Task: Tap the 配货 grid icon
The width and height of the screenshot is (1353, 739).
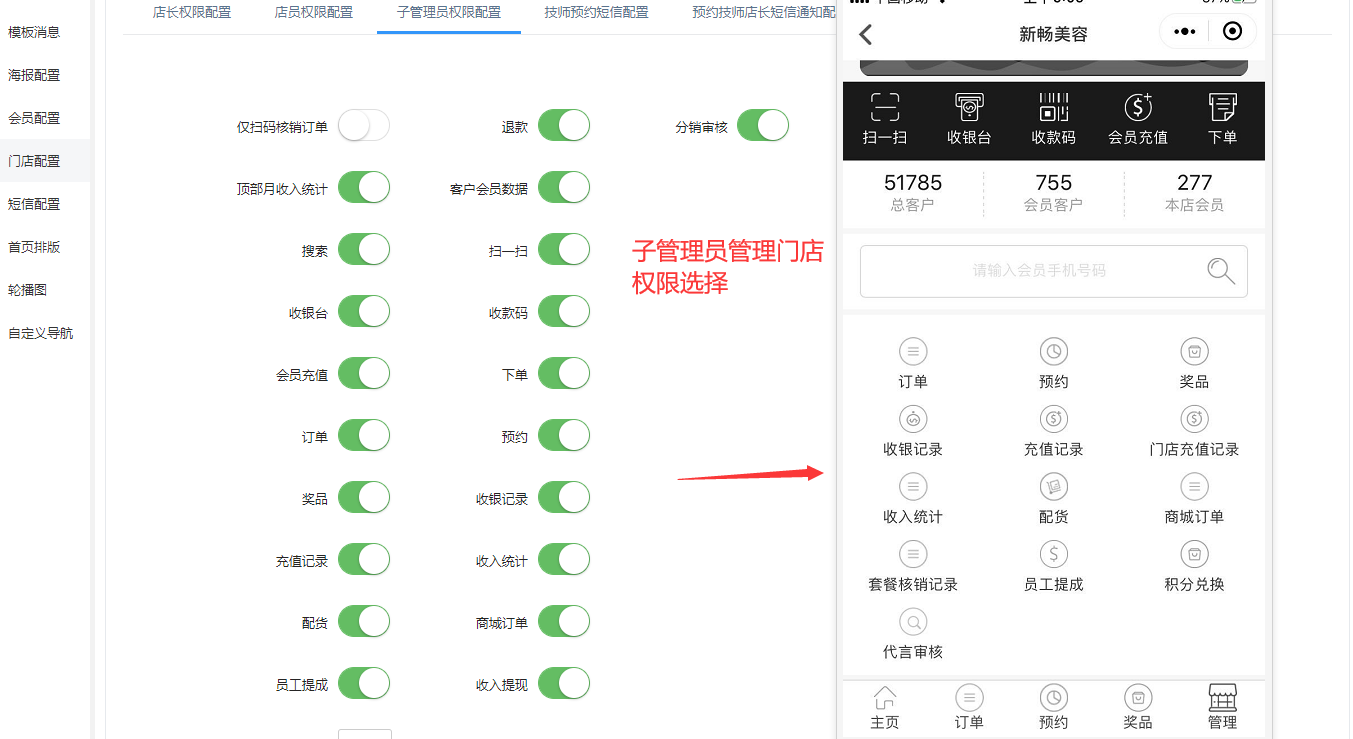Action: (1053, 486)
